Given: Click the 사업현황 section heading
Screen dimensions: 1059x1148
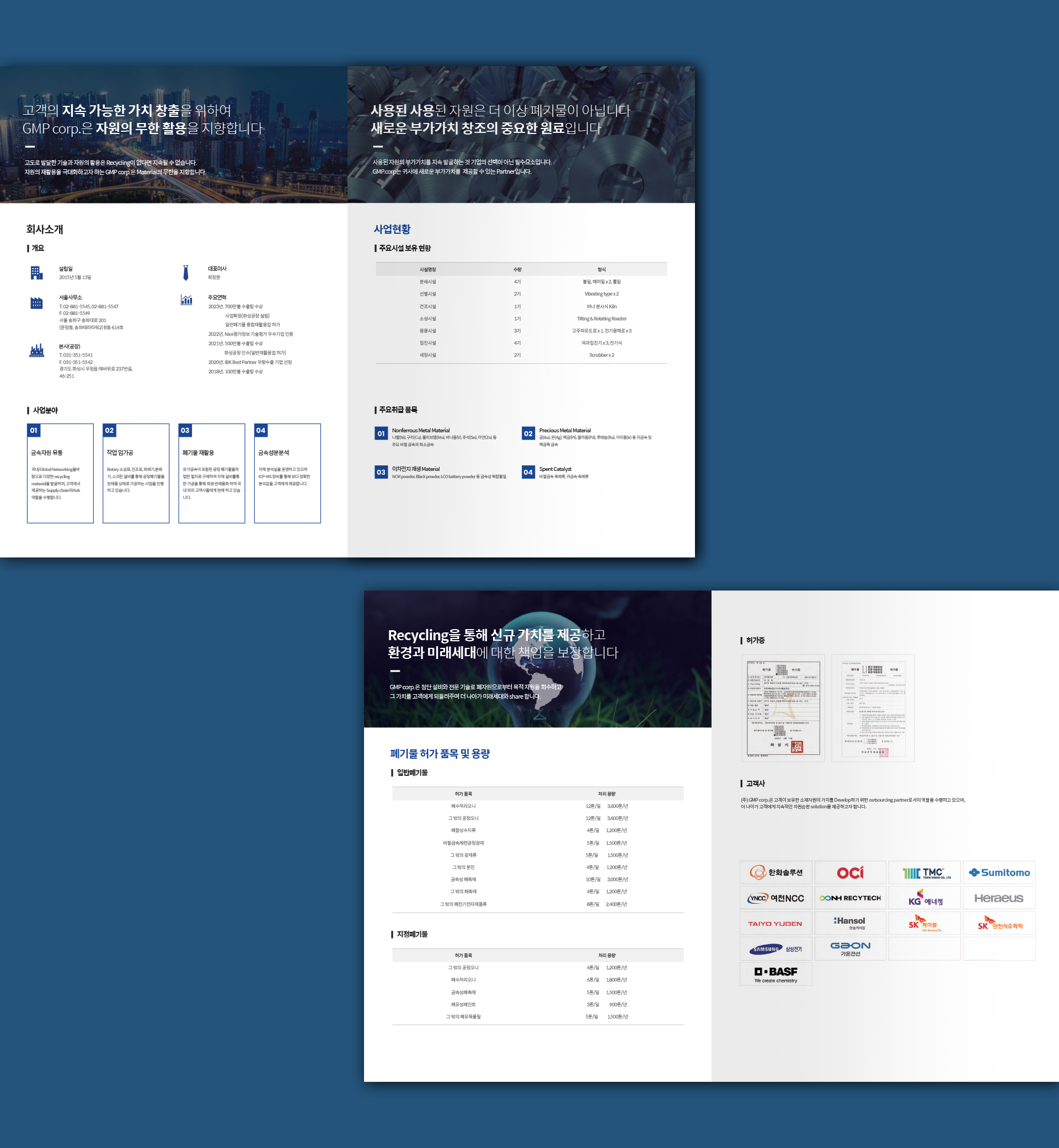Looking at the screenshot, I should click(x=392, y=229).
